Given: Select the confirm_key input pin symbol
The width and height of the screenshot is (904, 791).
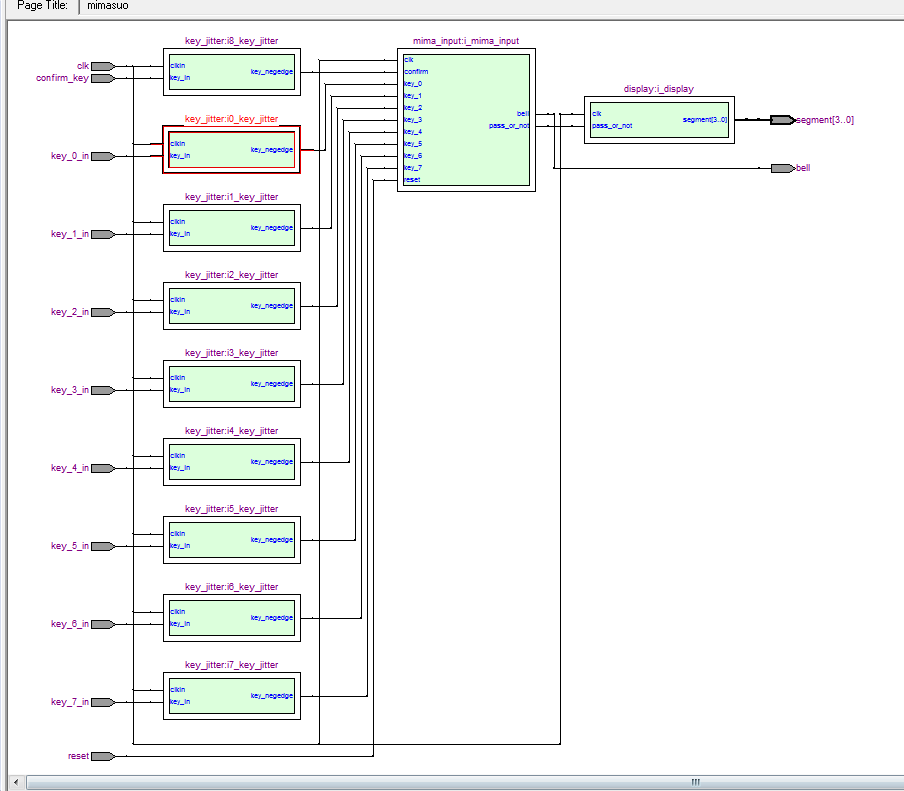Looking at the screenshot, I should [102, 78].
